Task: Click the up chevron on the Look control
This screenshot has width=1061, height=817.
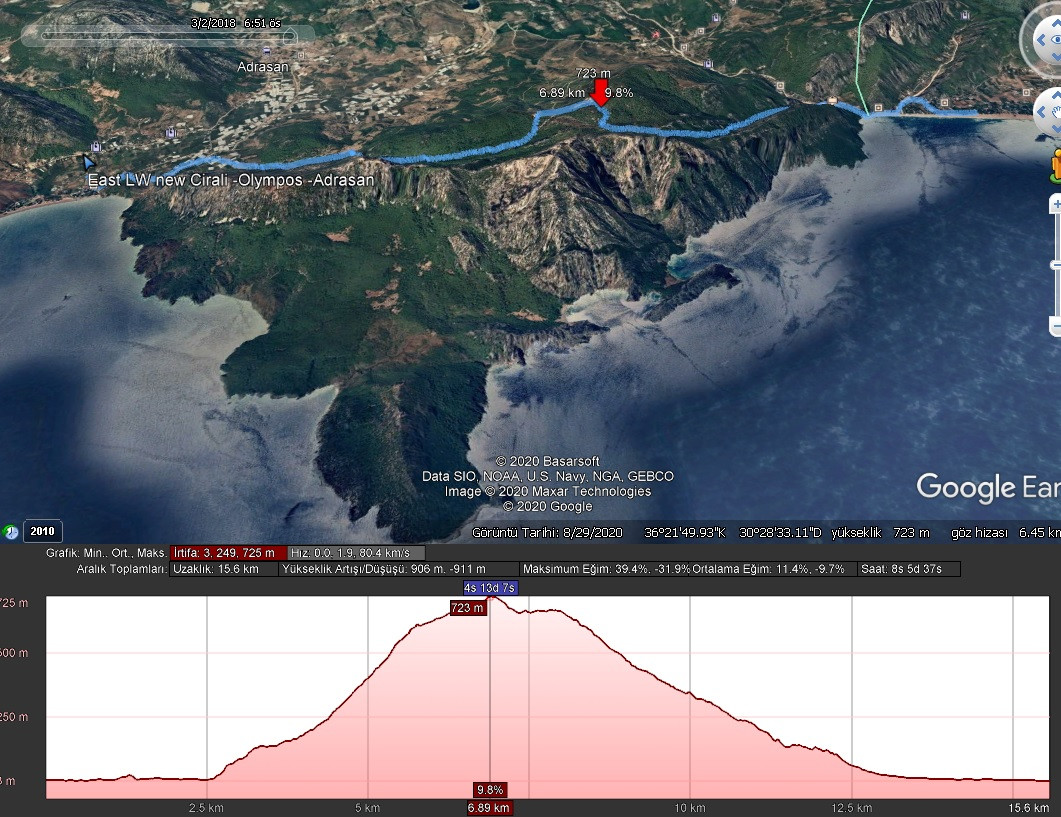Action: (x=1057, y=22)
